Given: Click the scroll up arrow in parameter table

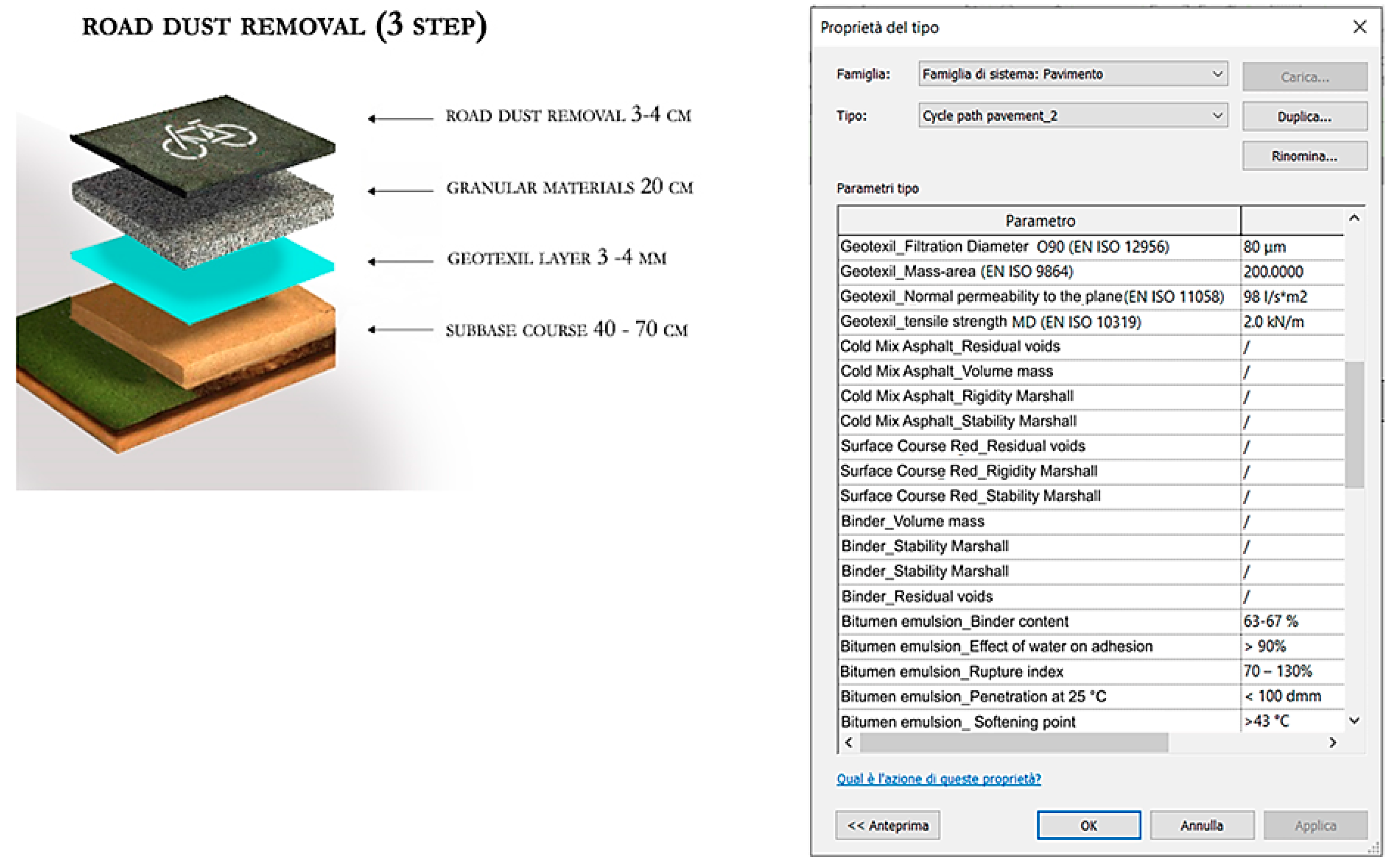Looking at the screenshot, I should (1354, 218).
